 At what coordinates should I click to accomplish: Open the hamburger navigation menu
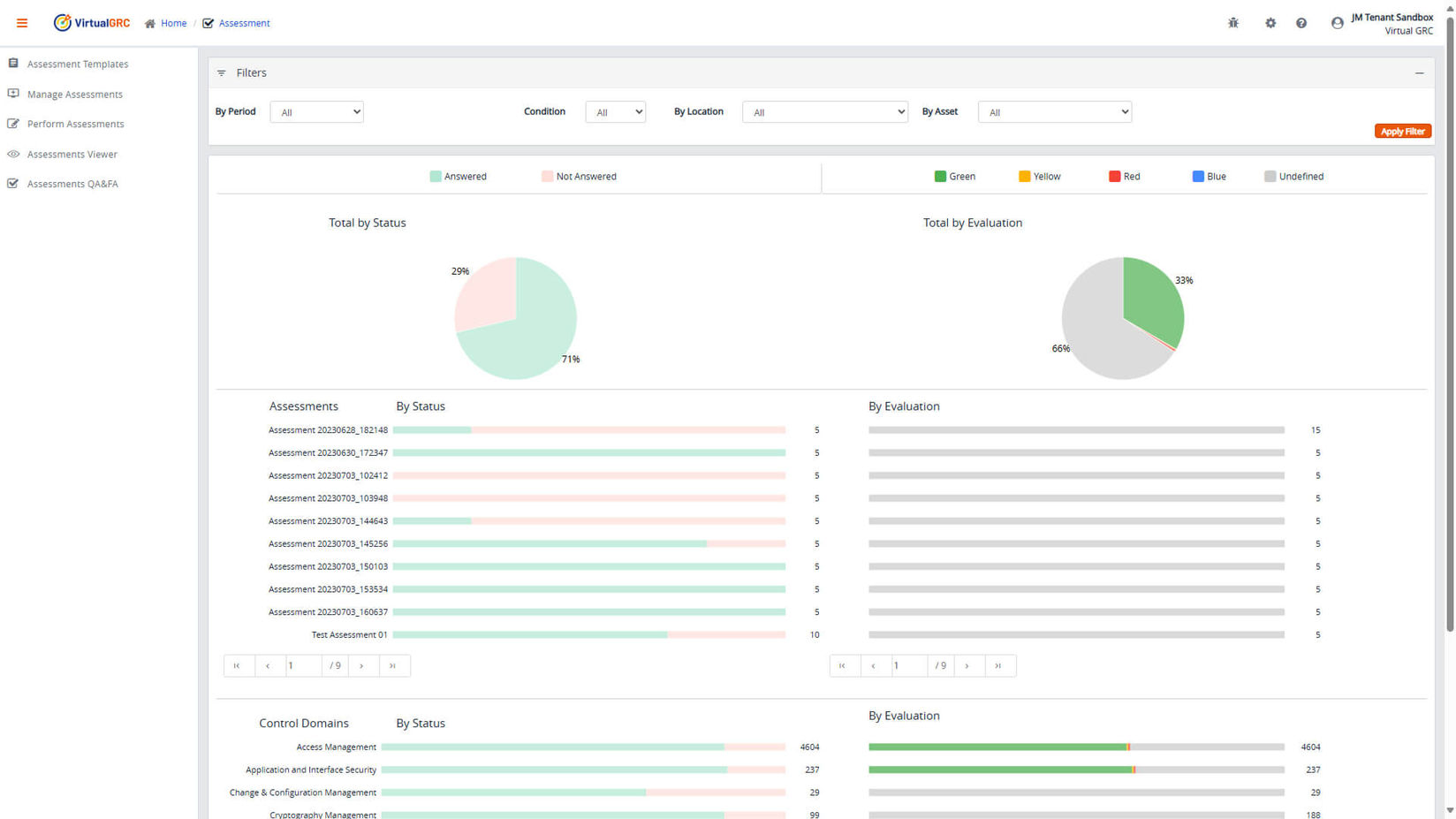[22, 23]
